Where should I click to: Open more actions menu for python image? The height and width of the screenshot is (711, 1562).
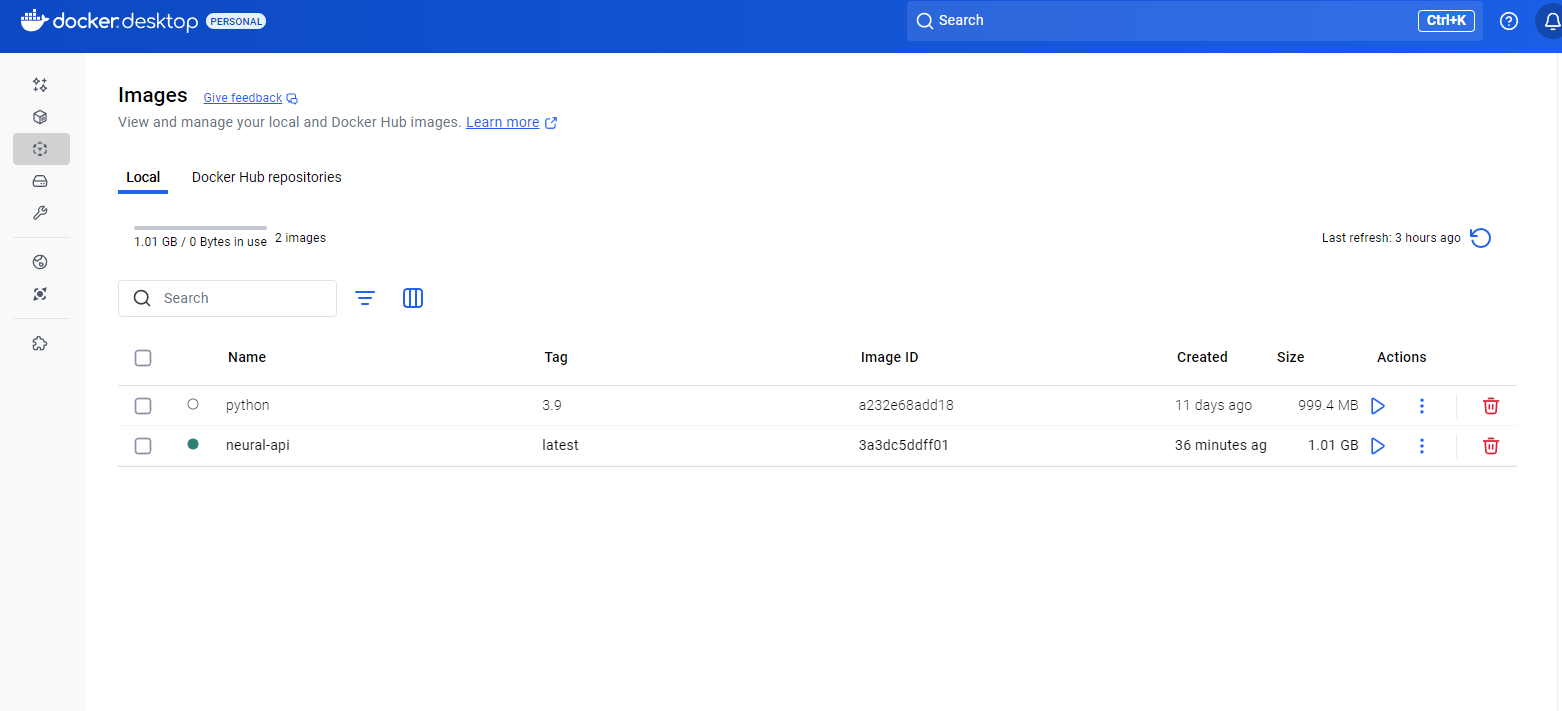coord(1422,406)
